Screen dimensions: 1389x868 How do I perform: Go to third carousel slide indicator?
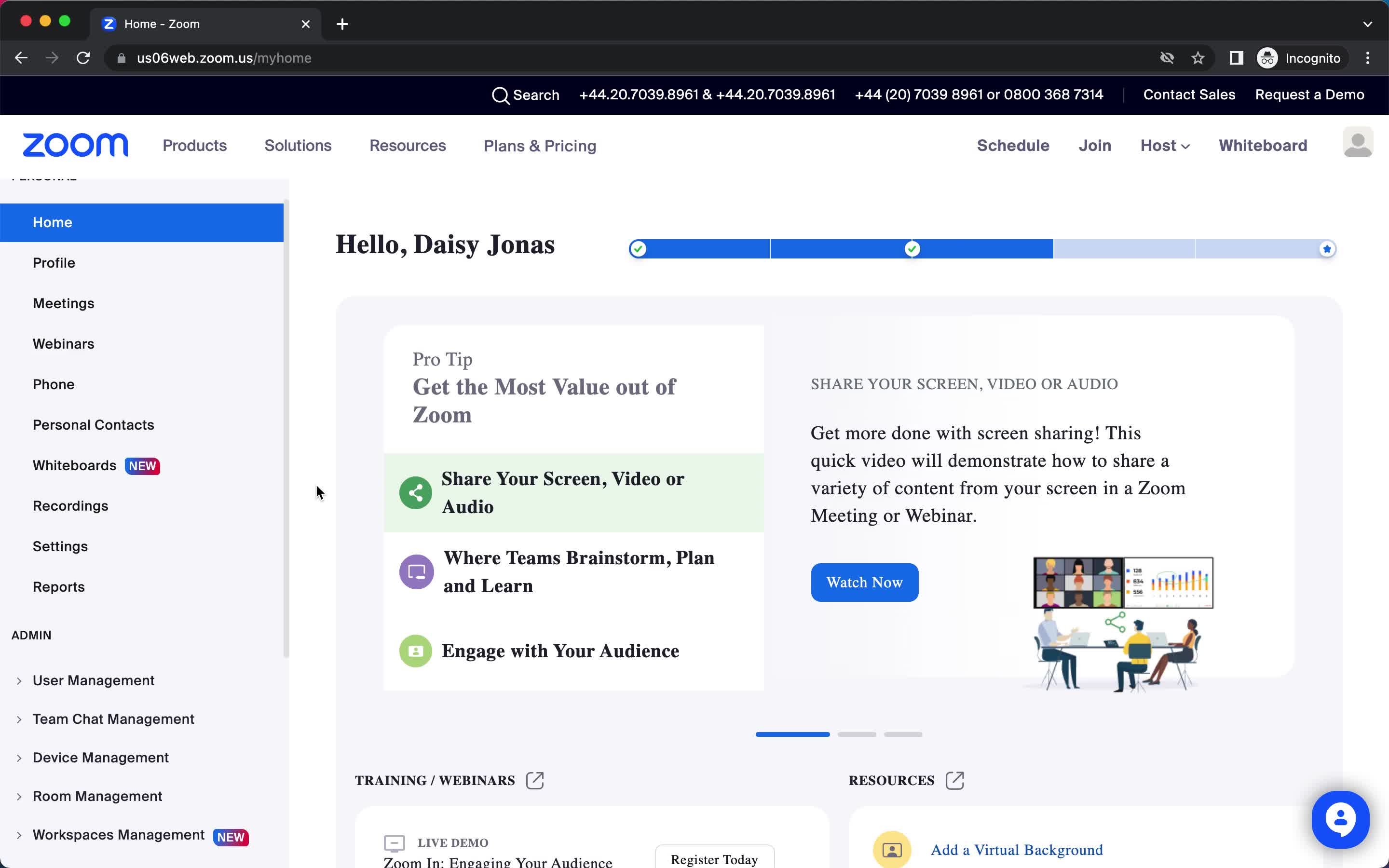click(x=903, y=734)
